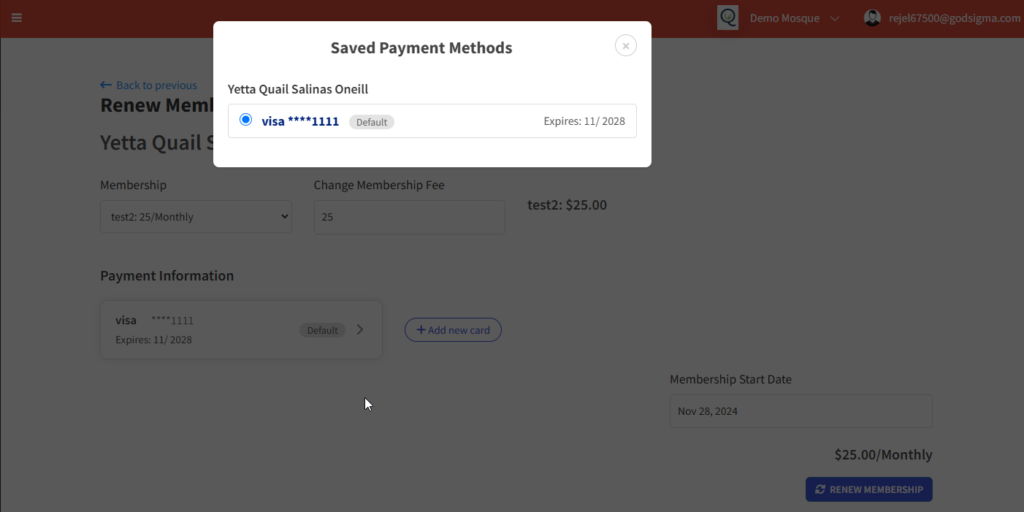Image resolution: width=1024 pixels, height=512 pixels.
Task: Expand the Demo Mosque dropdown chevron
Action: pyautogui.click(x=835, y=18)
